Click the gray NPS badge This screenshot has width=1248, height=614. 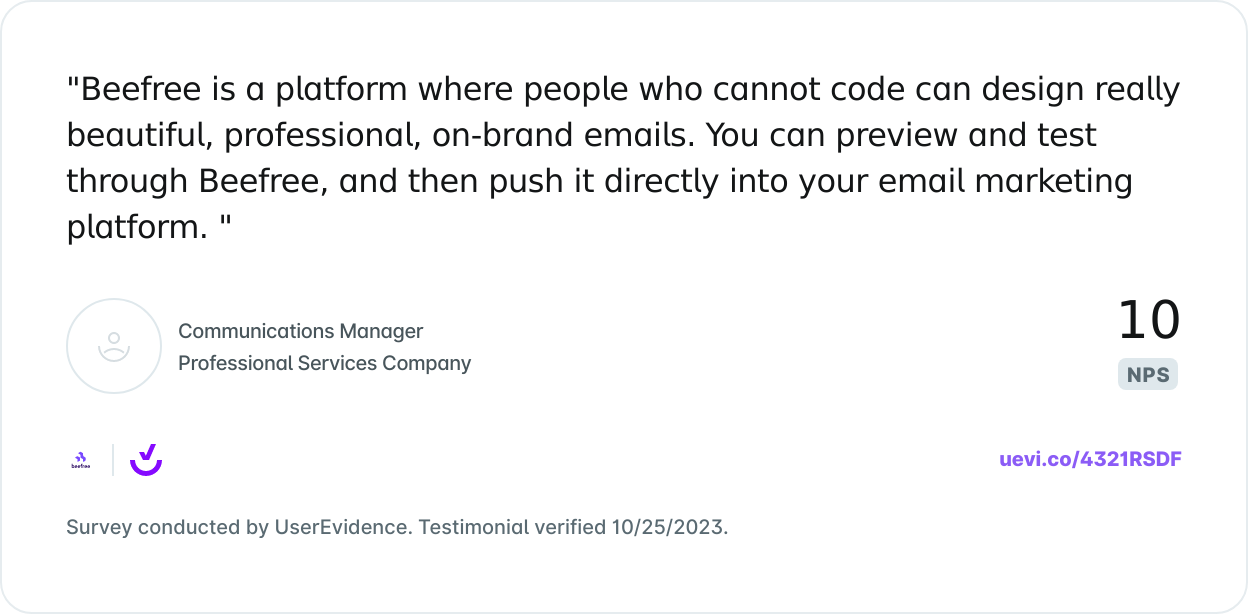(x=1148, y=375)
